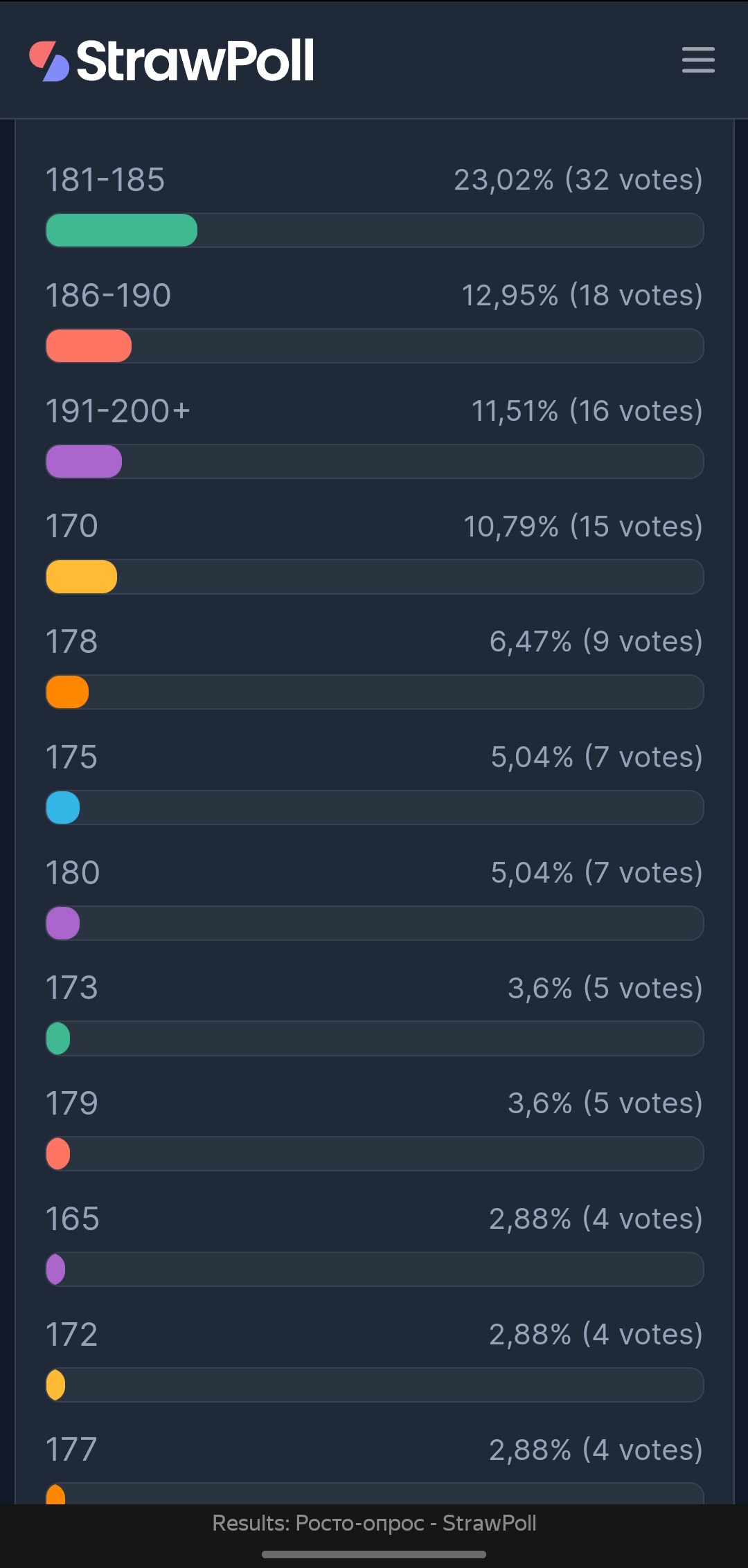Click the purple 191-200+ result bar

point(84,462)
